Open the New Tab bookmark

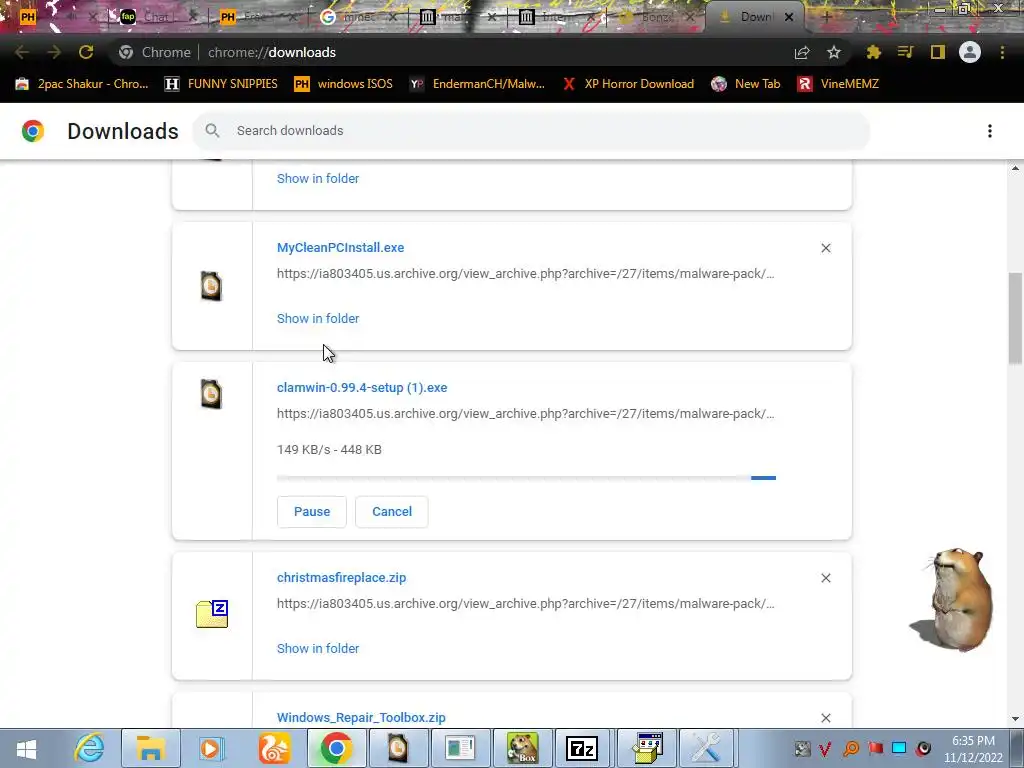[x=746, y=84]
